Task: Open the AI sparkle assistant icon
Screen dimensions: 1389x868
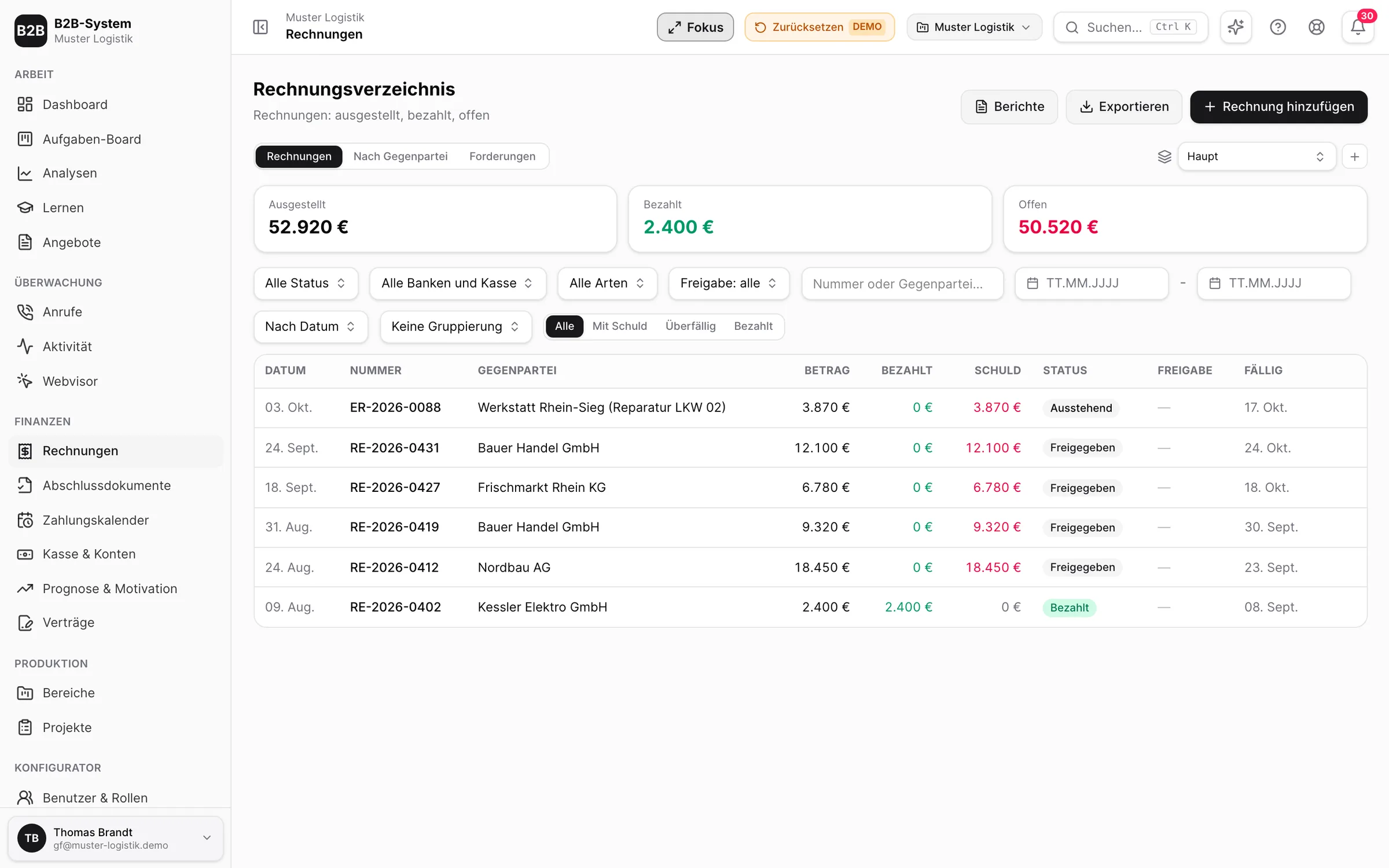Action: pos(1236,27)
